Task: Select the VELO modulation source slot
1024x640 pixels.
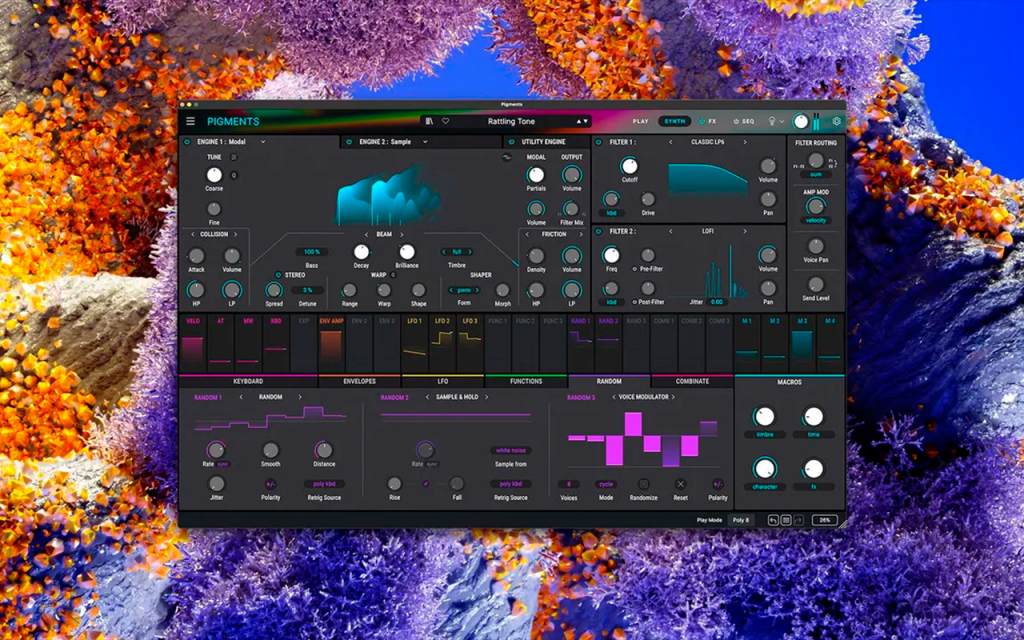Action: [x=193, y=344]
